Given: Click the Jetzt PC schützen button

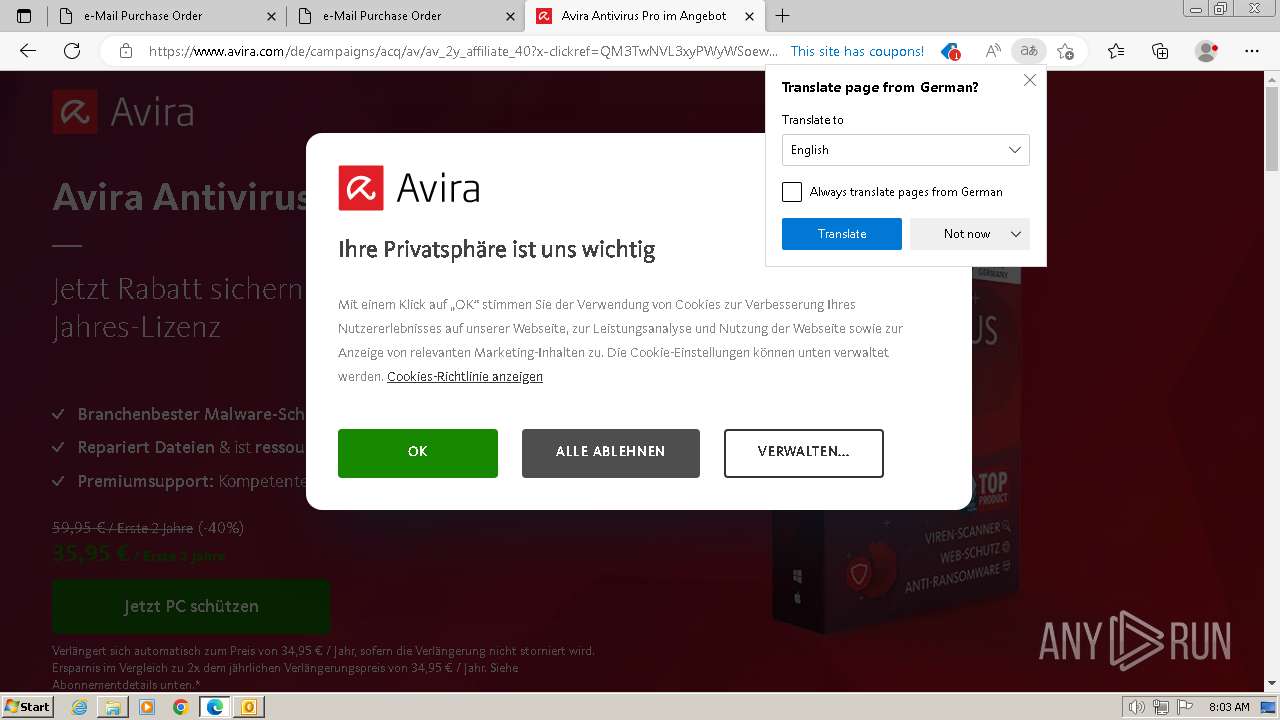Looking at the screenshot, I should point(191,606).
